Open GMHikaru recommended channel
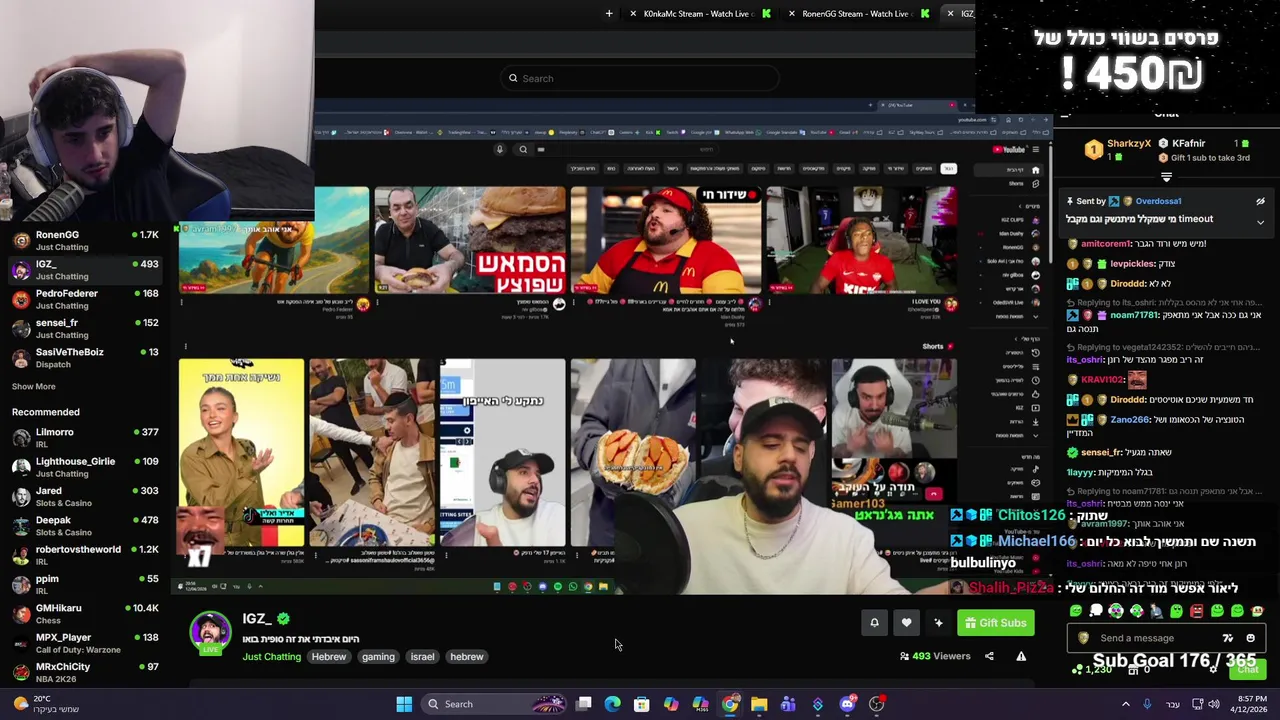This screenshot has width=1280, height=720. click(85, 614)
